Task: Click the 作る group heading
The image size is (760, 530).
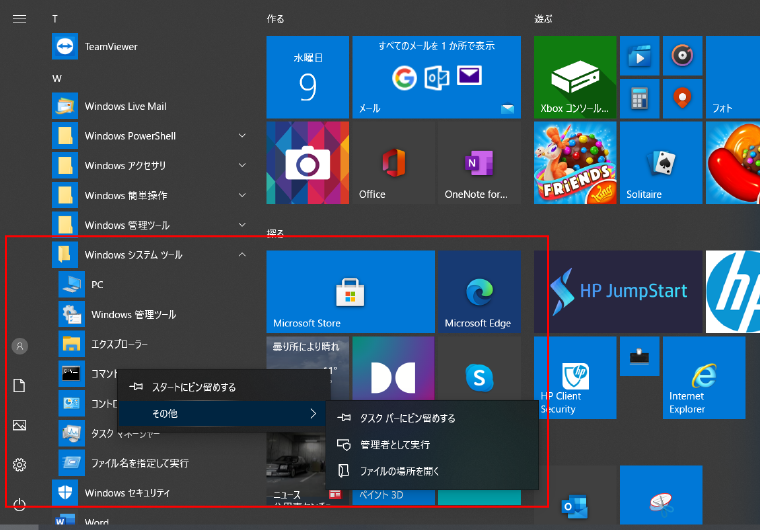Action: tap(275, 19)
